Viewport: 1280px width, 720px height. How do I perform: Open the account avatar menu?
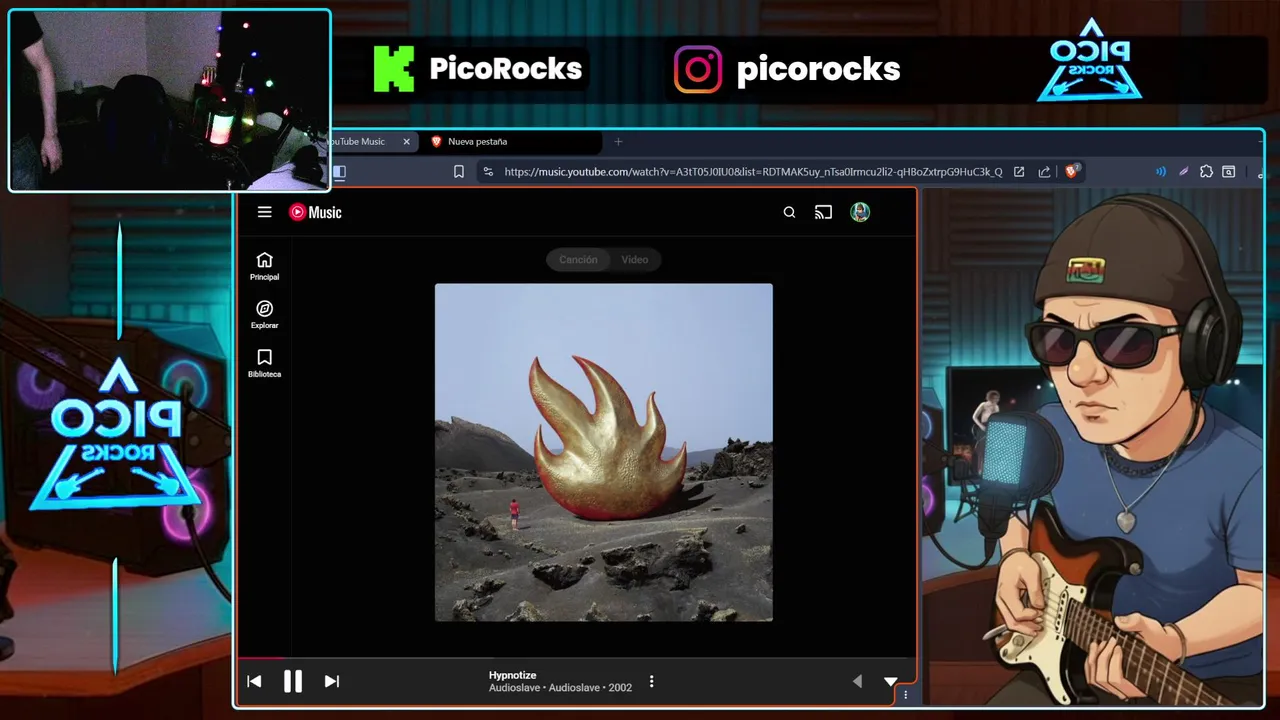[x=860, y=212]
